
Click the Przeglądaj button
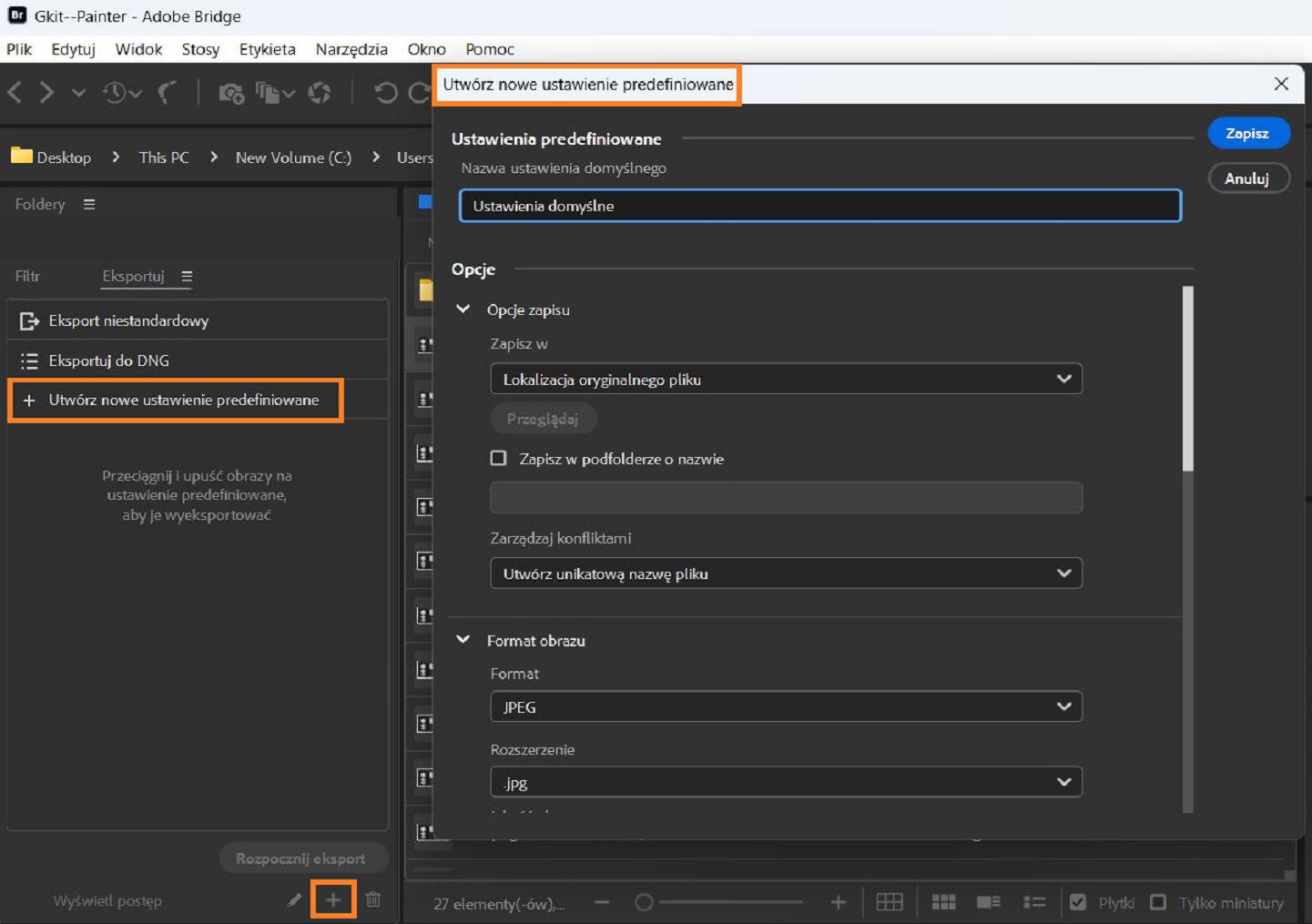click(543, 419)
